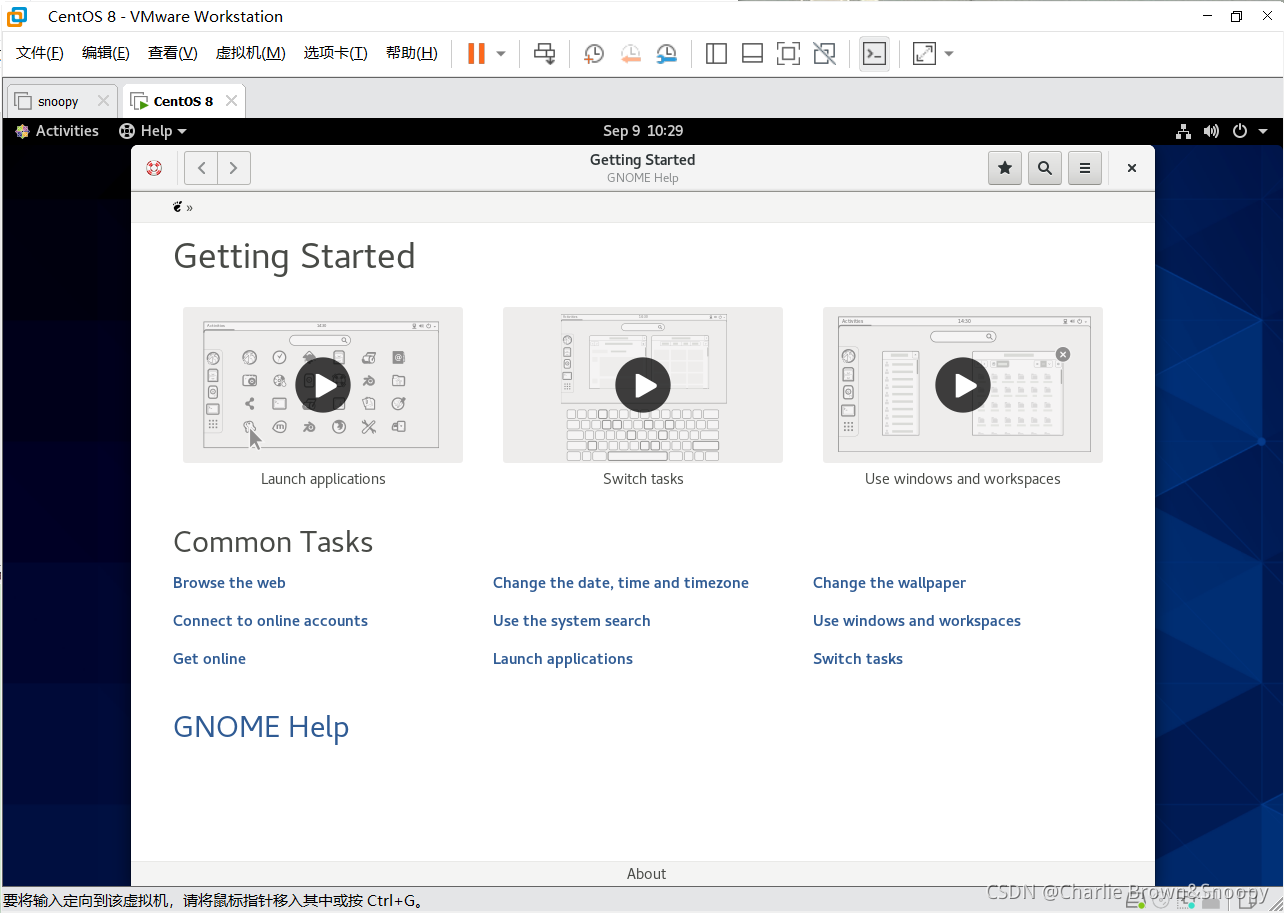
Task: Open the Get online link
Action: [x=209, y=659]
